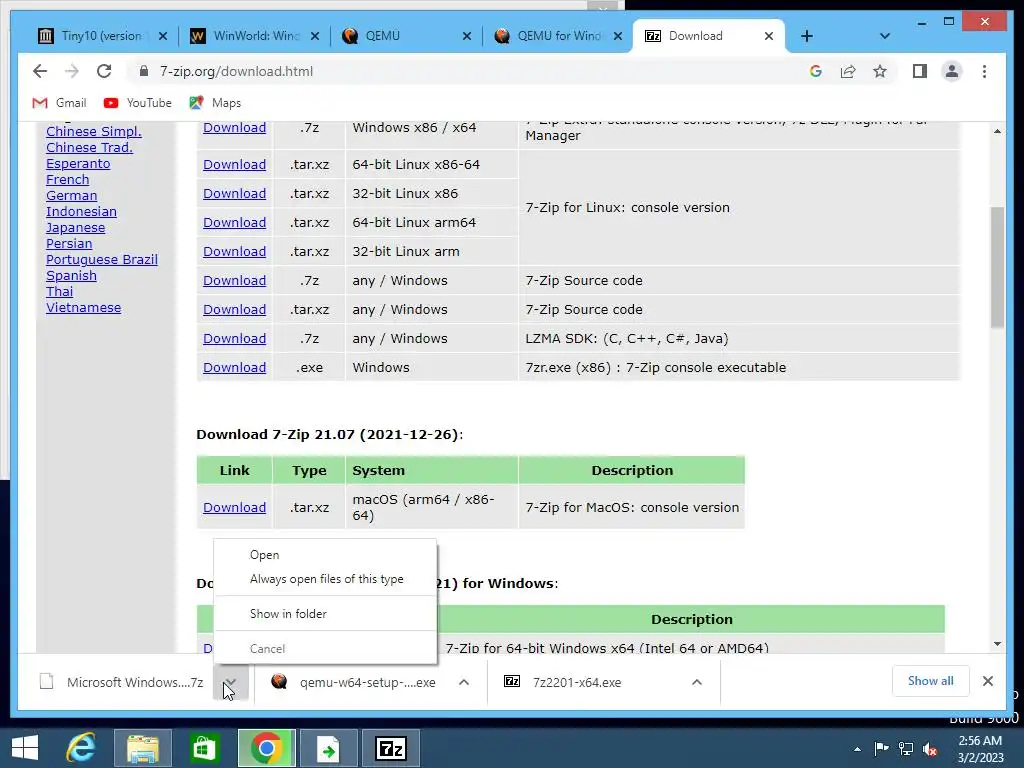Viewport: 1024px width, 768px height.
Task: Download the LZMA SDK .7z
Action: click(x=234, y=338)
